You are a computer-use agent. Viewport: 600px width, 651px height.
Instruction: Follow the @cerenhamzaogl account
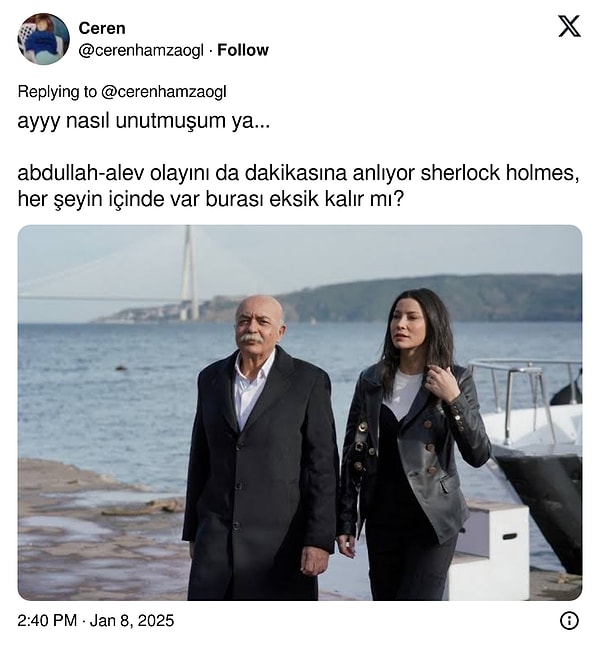pyautogui.click(x=243, y=50)
